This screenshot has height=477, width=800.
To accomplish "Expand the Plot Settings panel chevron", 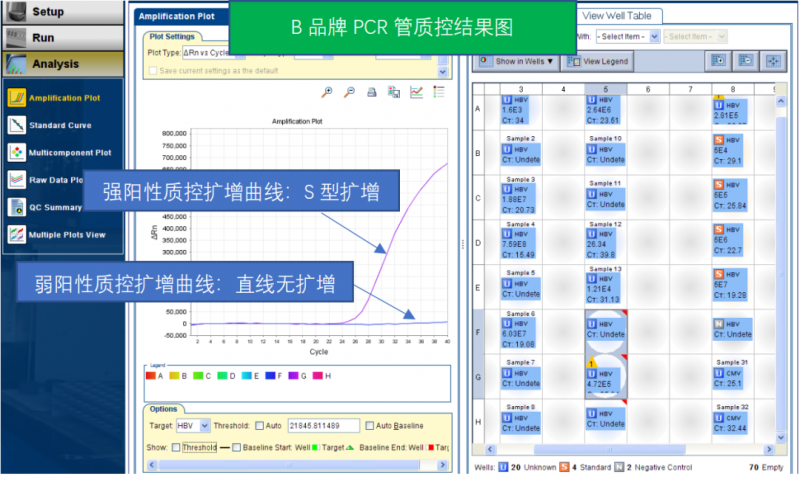I will [x=442, y=72].
